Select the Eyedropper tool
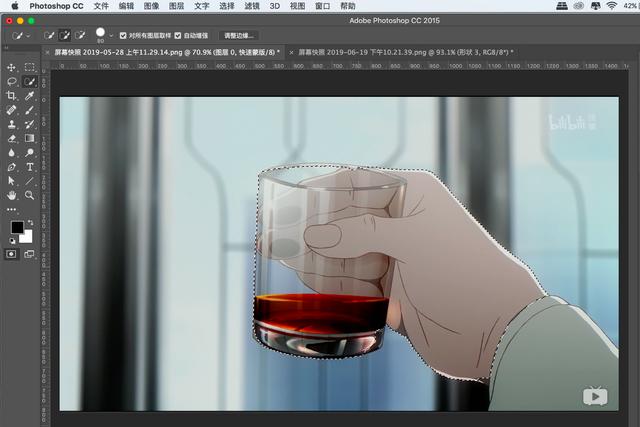 click(x=29, y=96)
